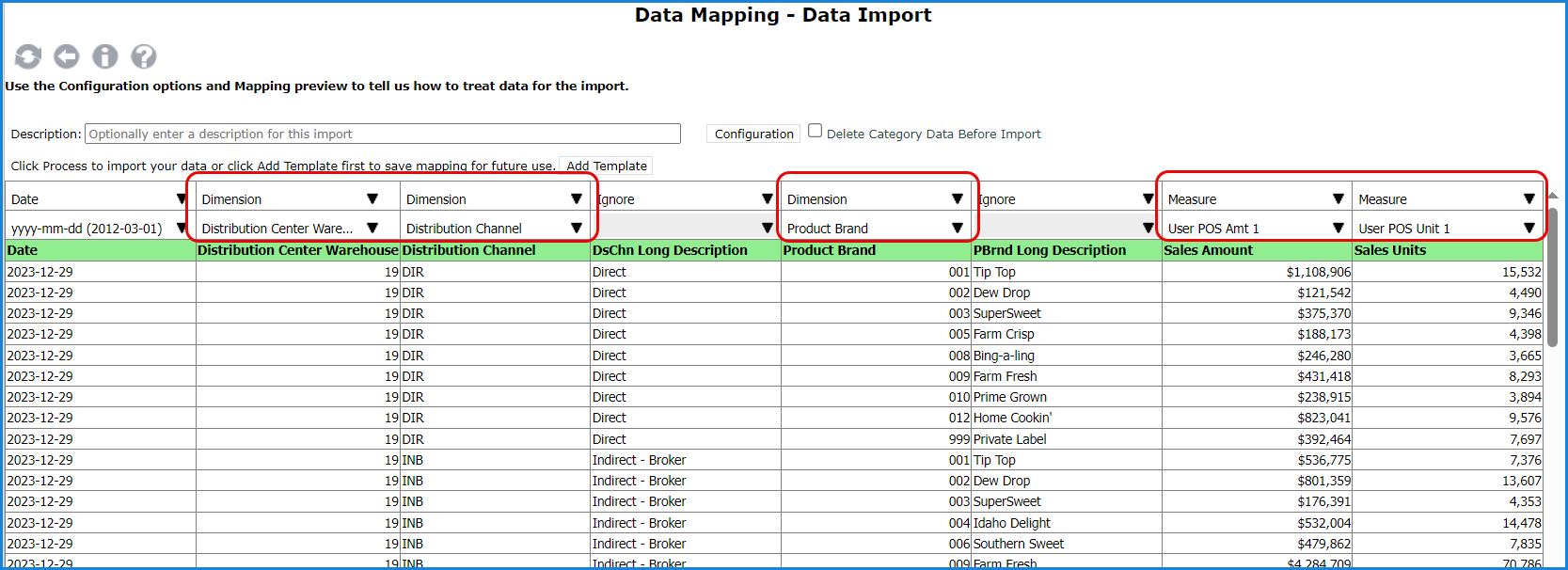Open Dimension type dropdown above Product Brand column
The image size is (1568, 570).
coord(875,198)
